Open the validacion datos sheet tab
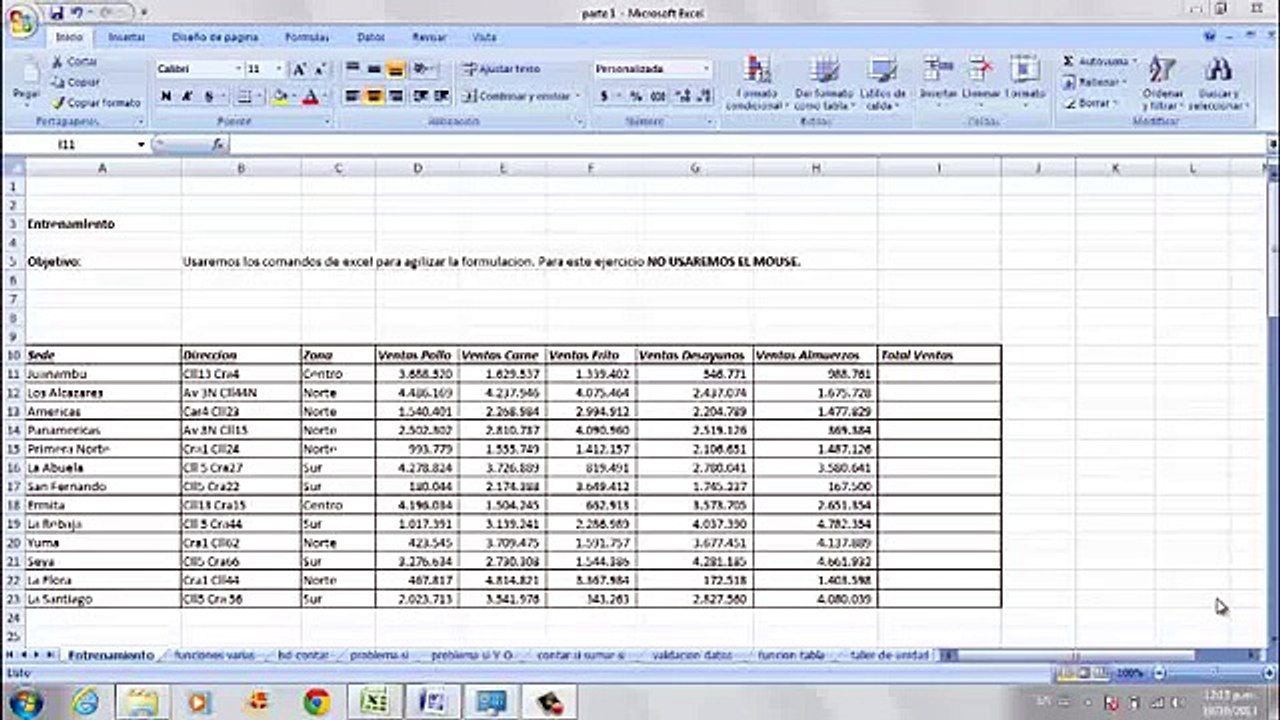Screen dimensions: 1280x720 [691, 655]
